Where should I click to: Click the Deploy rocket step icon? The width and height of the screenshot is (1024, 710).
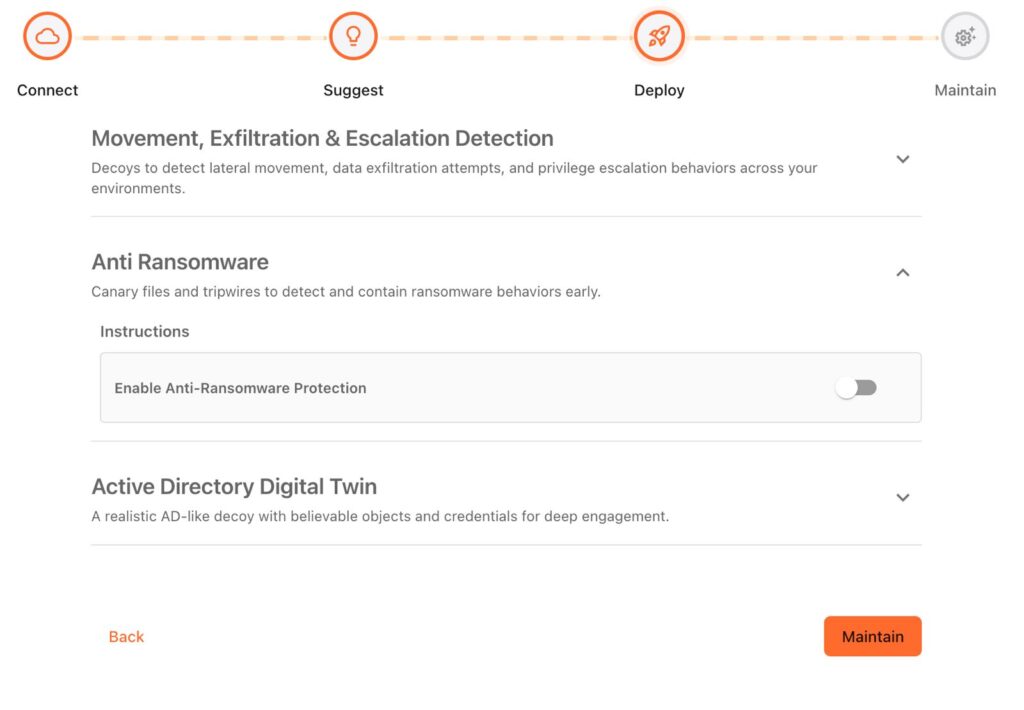659,37
